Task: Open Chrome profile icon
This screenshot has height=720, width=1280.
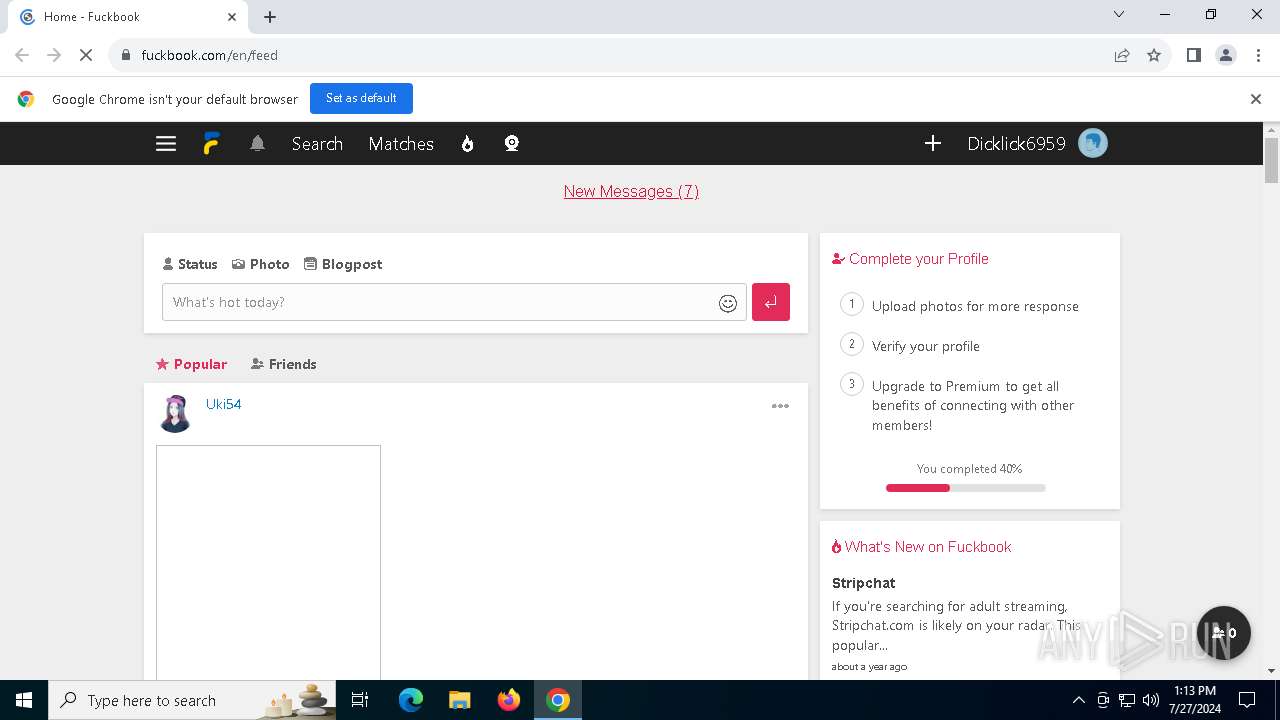Action: point(1226,56)
